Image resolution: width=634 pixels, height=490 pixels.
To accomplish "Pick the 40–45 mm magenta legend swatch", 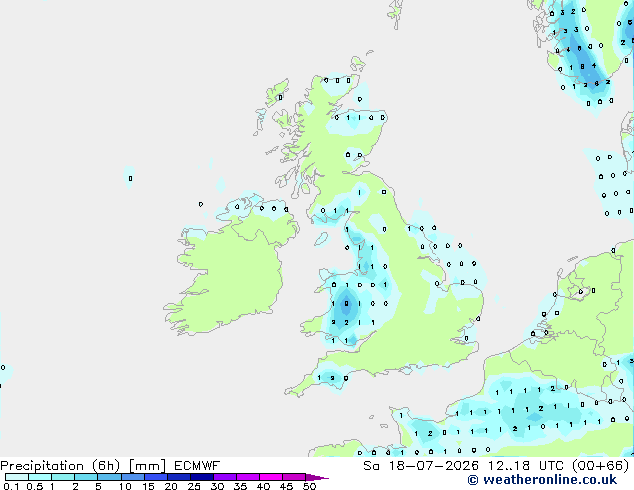I will pyautogui.click(x=271, y=477).
